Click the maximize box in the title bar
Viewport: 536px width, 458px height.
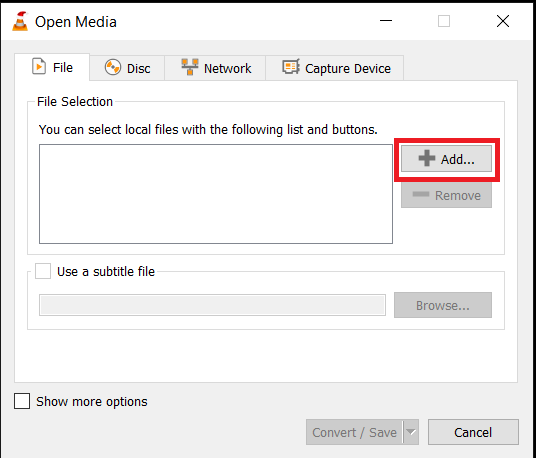(x=444, y=21)
